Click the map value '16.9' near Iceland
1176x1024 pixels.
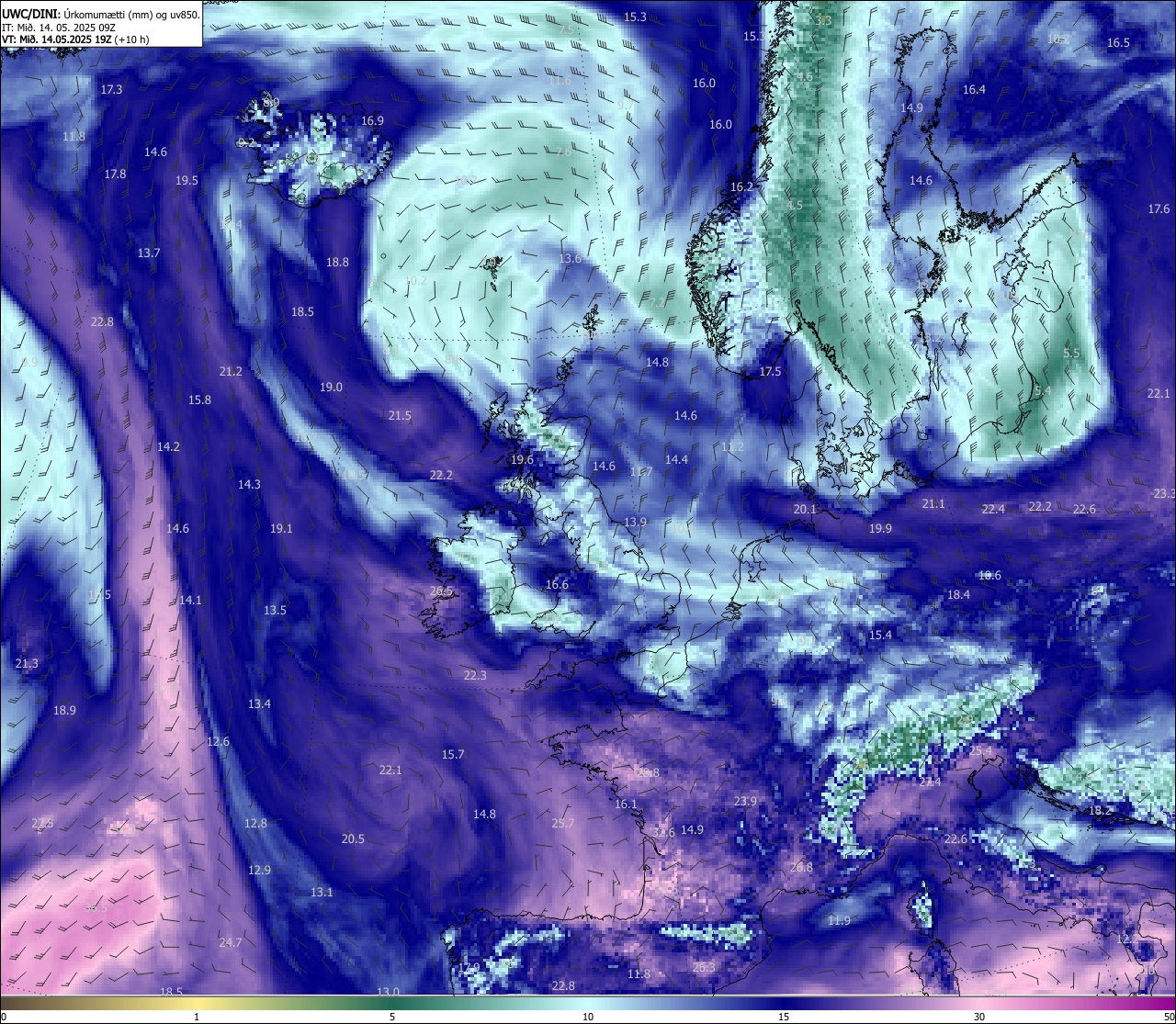click(x=372, y=120)
